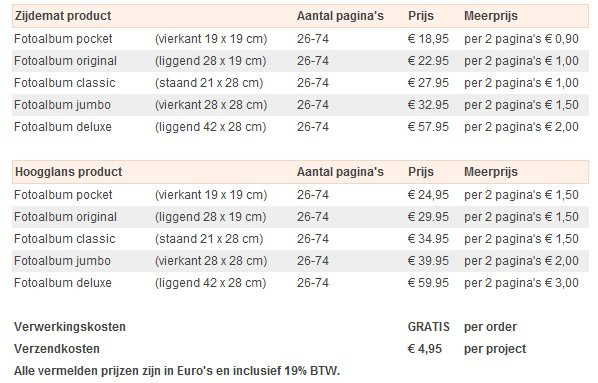This screenshot has width=598, height=383.
Task: Click the Verwerkingskosten label
Action: coord(70,327)
